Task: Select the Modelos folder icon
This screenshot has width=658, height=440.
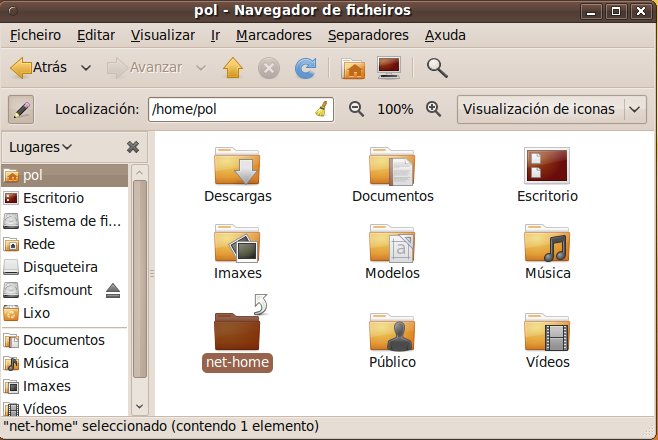Action: pyautogui.click(x=392, y=243)
